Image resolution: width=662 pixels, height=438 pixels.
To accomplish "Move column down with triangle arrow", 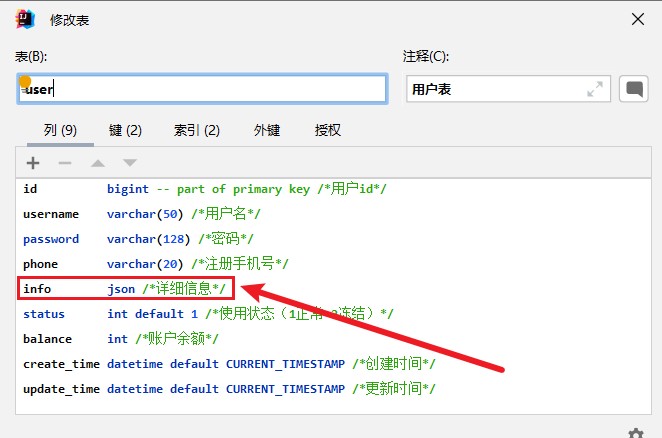I will click(x=130, y=163).
